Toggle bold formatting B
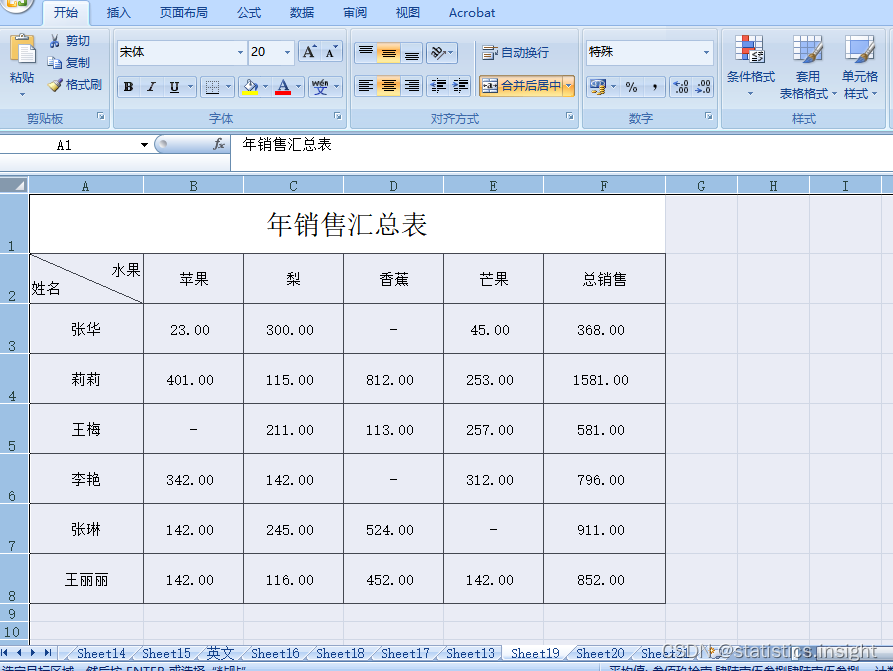The width and height of the screenshot is (893, 671). point(129,87)
